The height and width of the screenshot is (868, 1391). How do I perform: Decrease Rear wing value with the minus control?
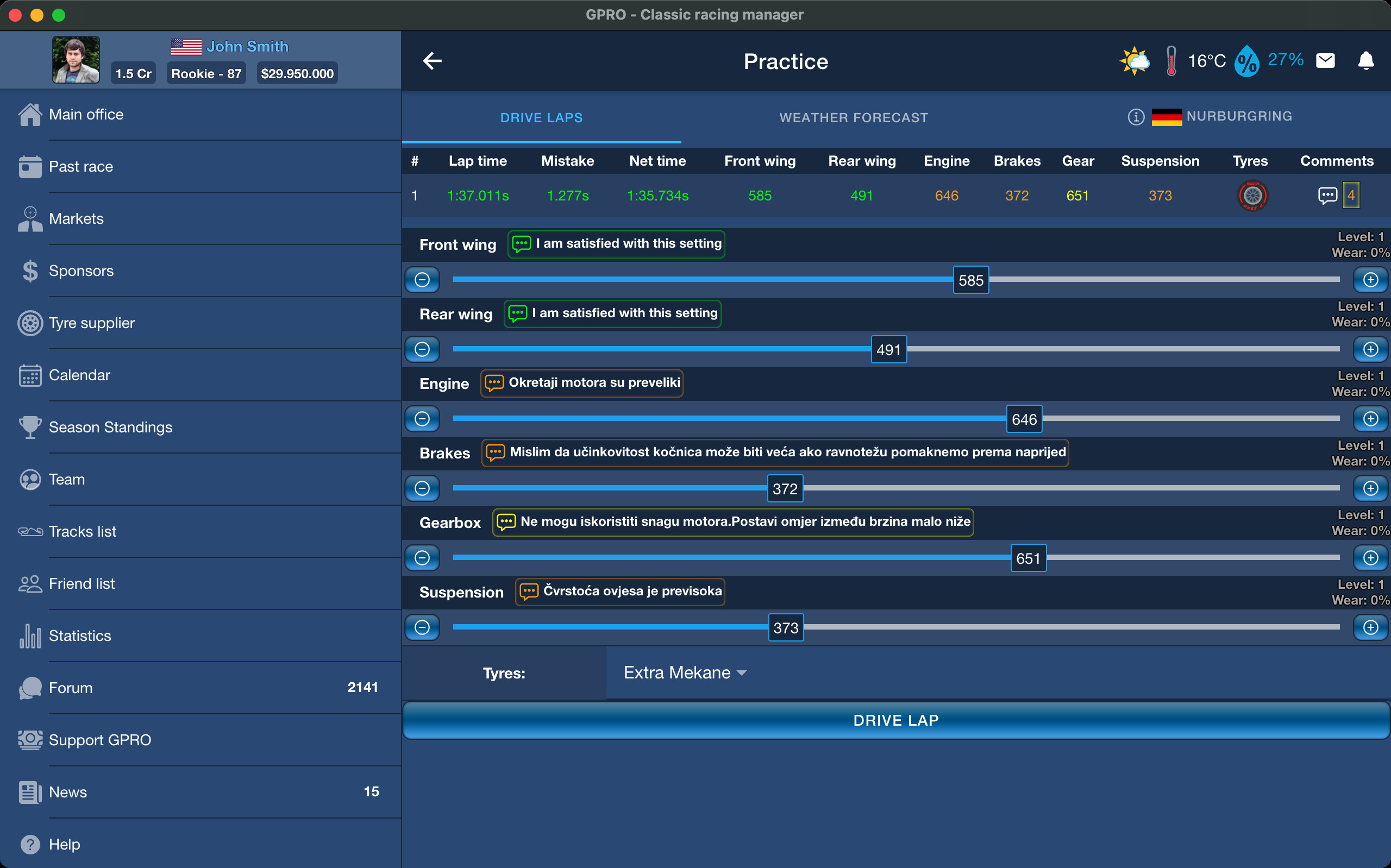tap(422, 349)
